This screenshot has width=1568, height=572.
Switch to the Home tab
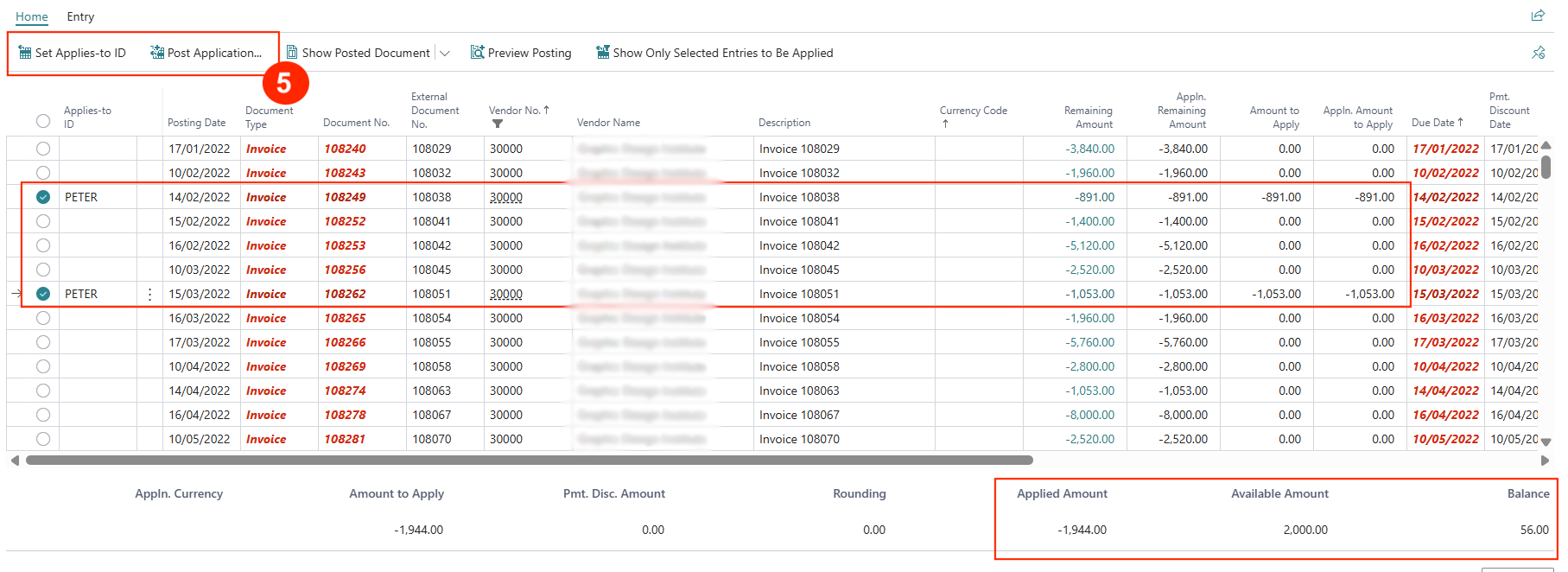point(32,16)
